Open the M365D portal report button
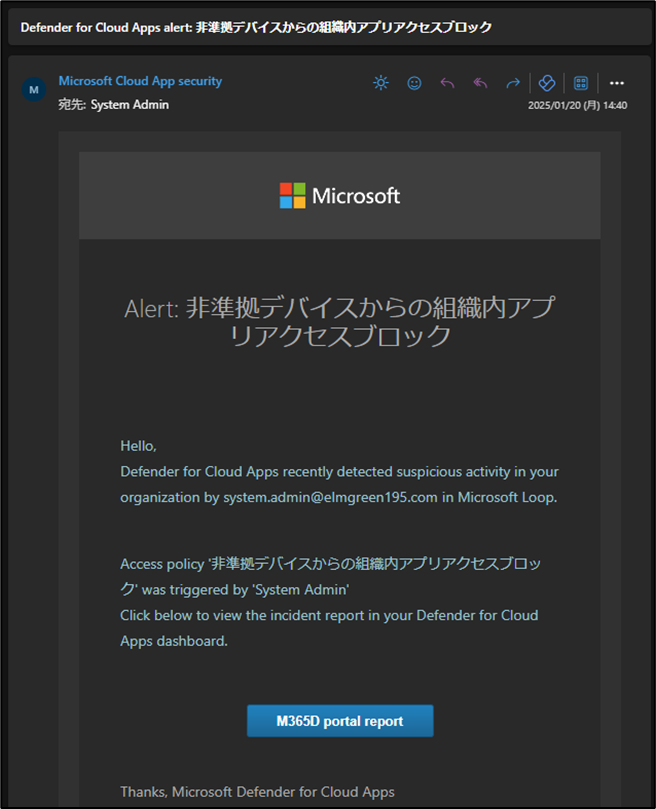656x809 pixels. pos(340,721)
